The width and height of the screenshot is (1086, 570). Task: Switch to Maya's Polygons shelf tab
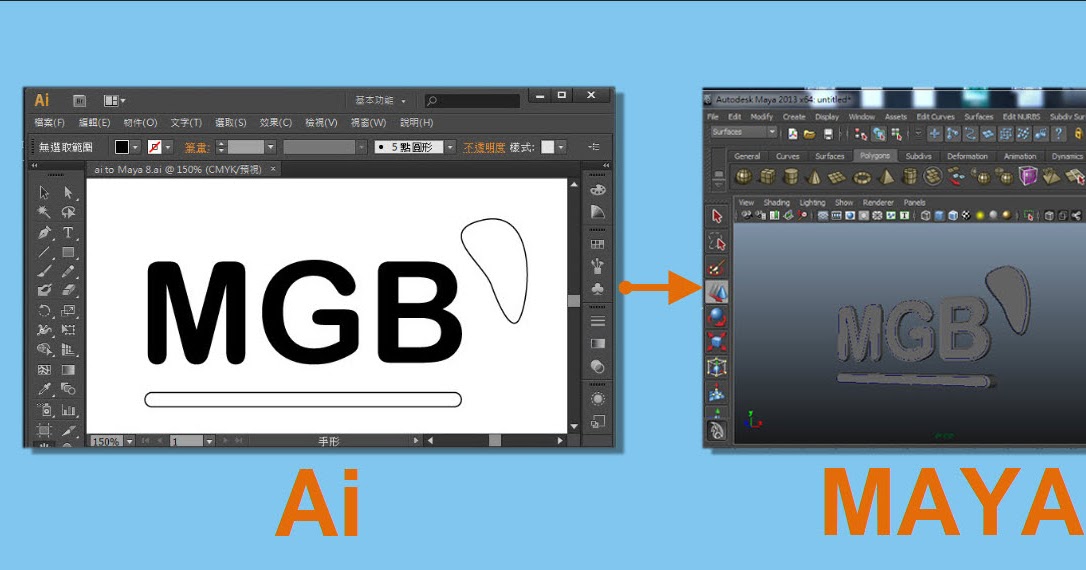875,156
